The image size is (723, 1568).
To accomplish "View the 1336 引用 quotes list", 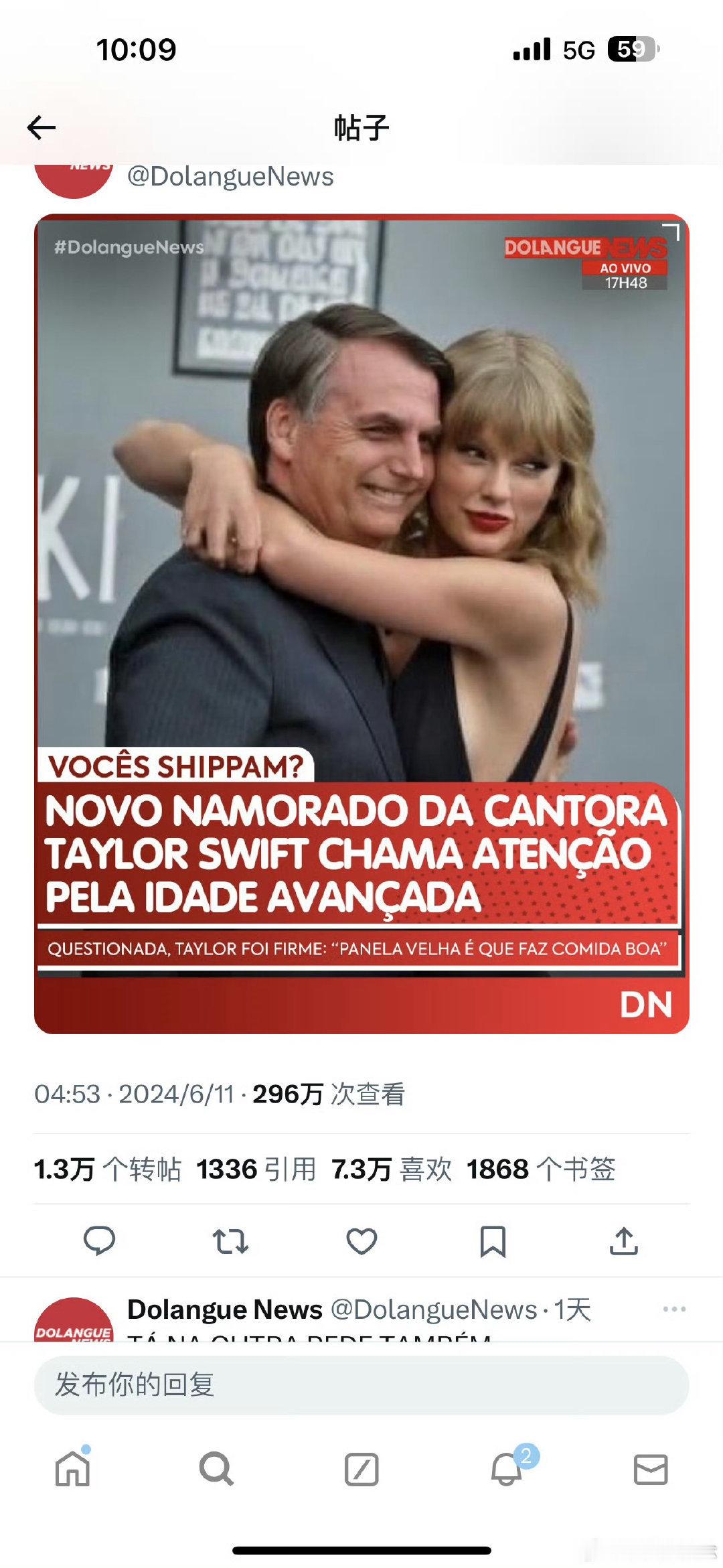I will (256, 1169).
